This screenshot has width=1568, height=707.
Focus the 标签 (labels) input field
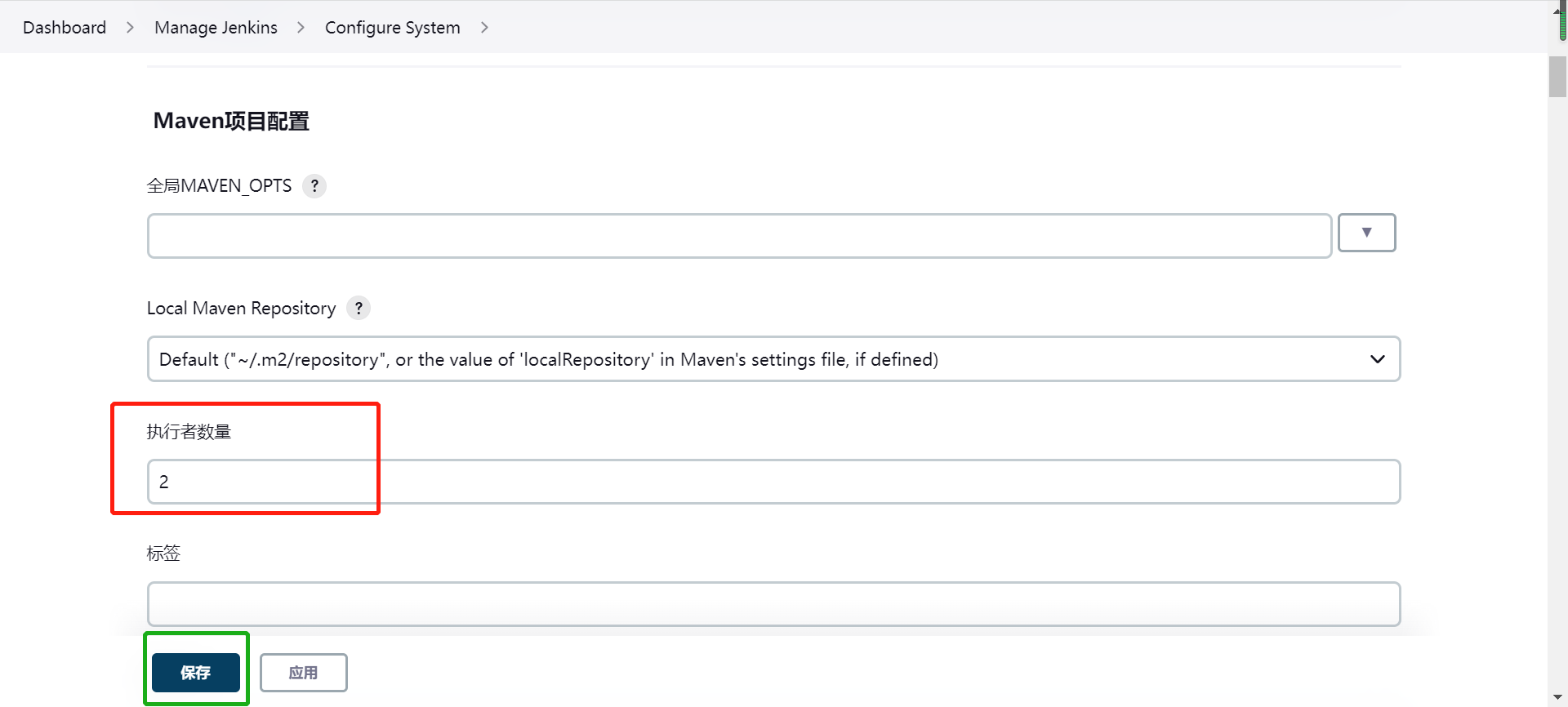point(773,604)
